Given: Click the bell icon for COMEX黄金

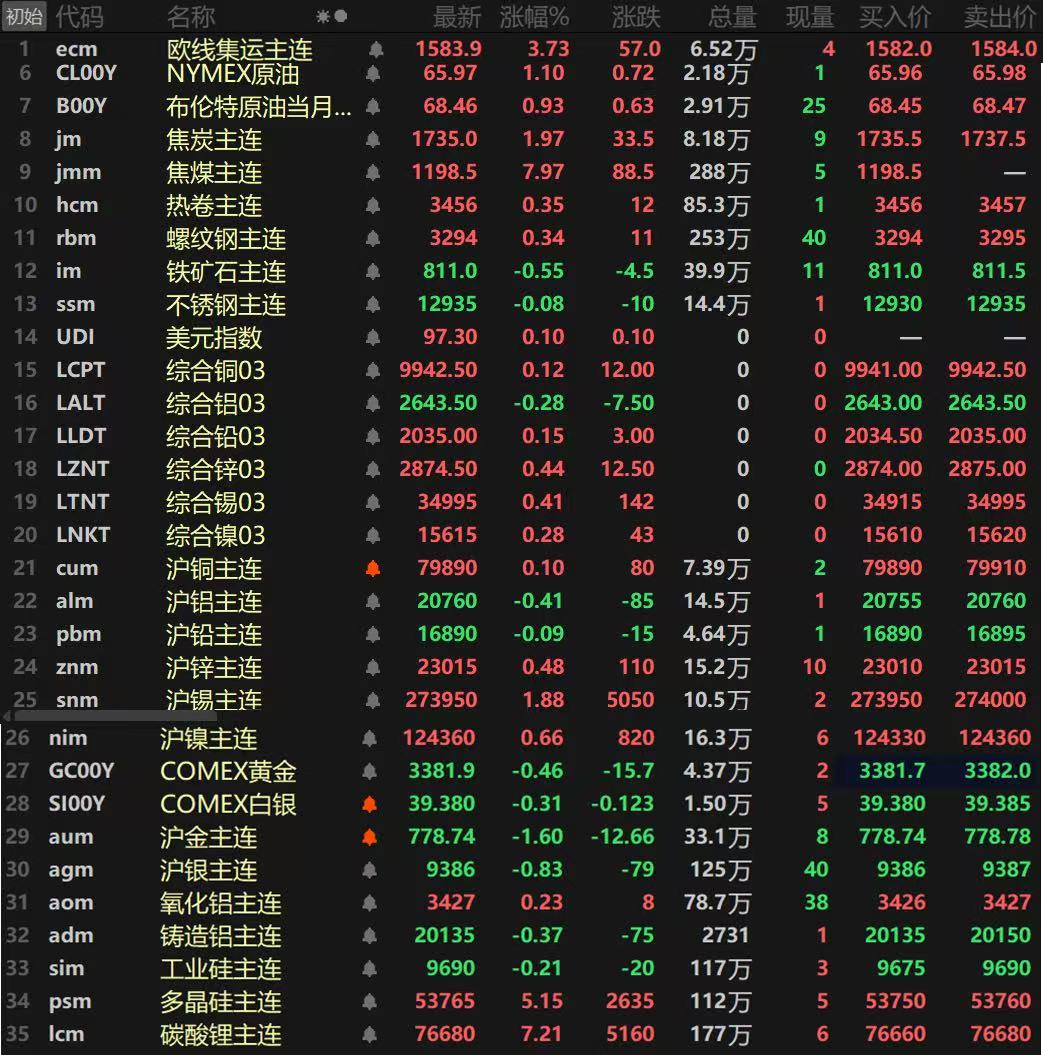Looking at the screenshot, I should click(x=372, y=771).
